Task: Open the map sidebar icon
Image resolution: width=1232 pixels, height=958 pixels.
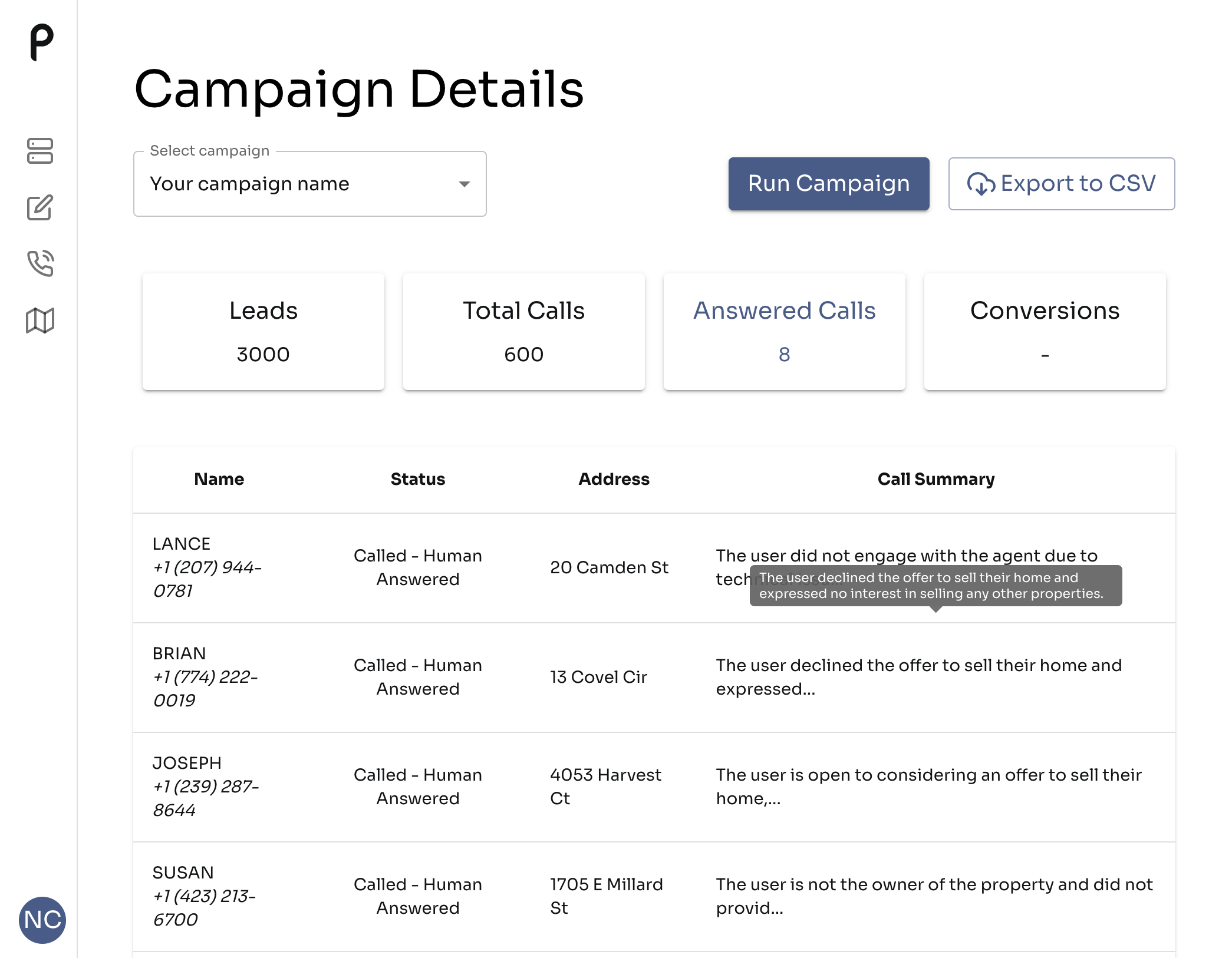Action: point(40,321)
